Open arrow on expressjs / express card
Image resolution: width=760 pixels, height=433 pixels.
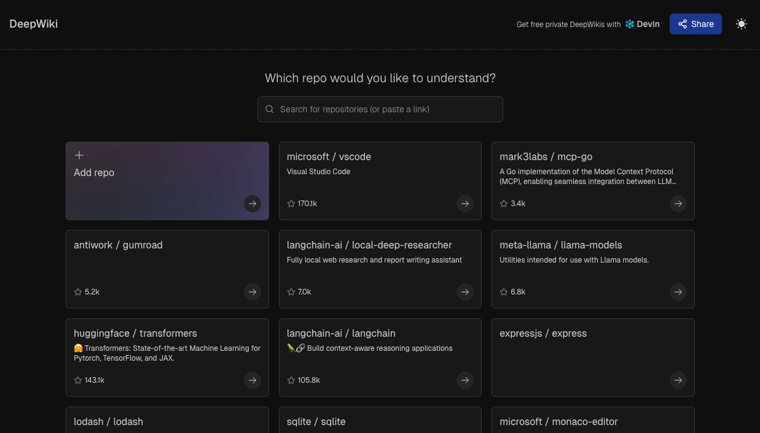point(678,380)
